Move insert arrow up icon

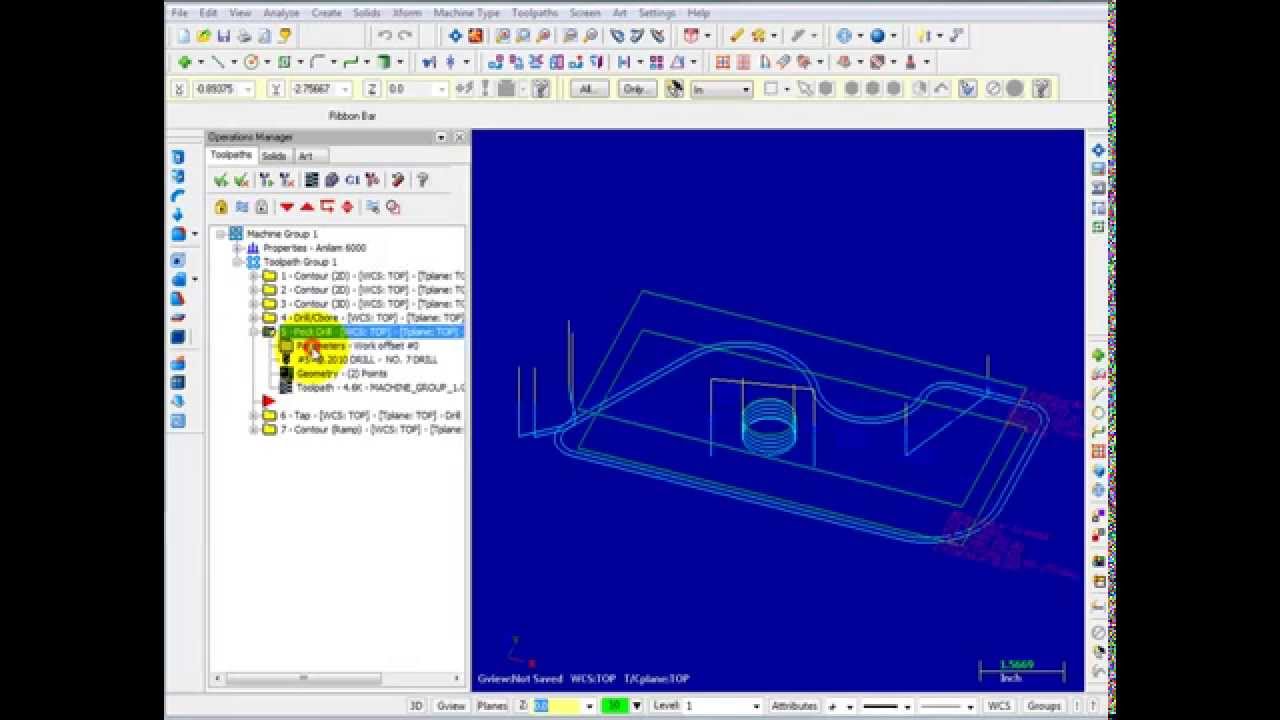coord(307,207)
